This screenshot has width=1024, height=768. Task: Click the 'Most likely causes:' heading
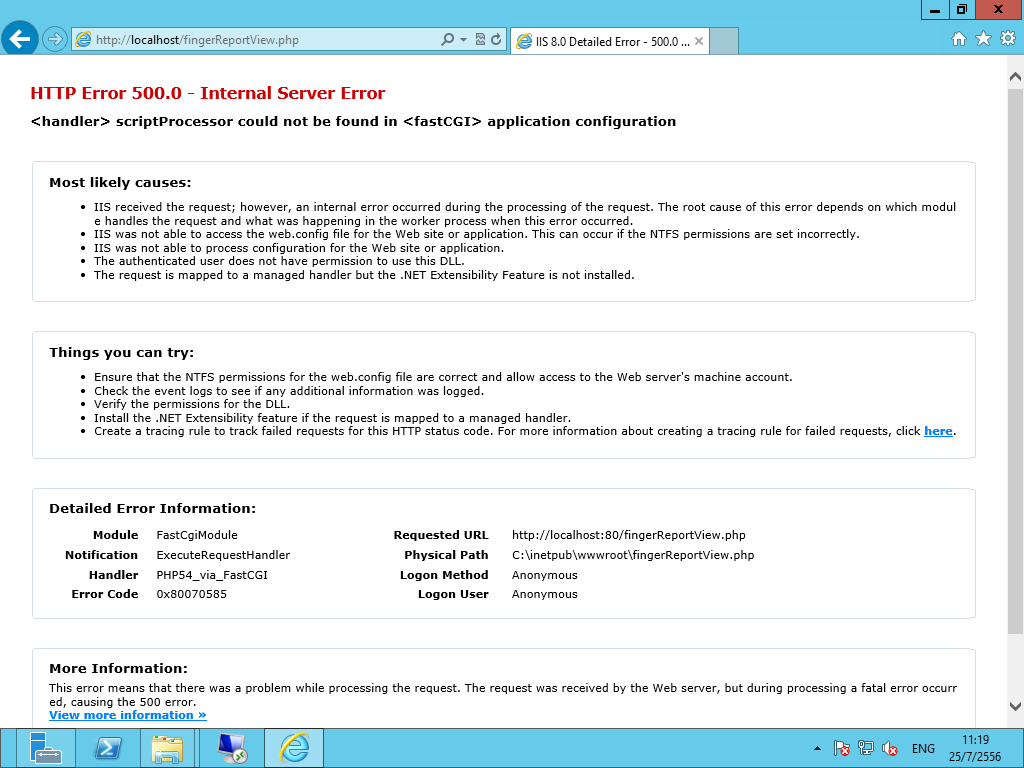120,183
